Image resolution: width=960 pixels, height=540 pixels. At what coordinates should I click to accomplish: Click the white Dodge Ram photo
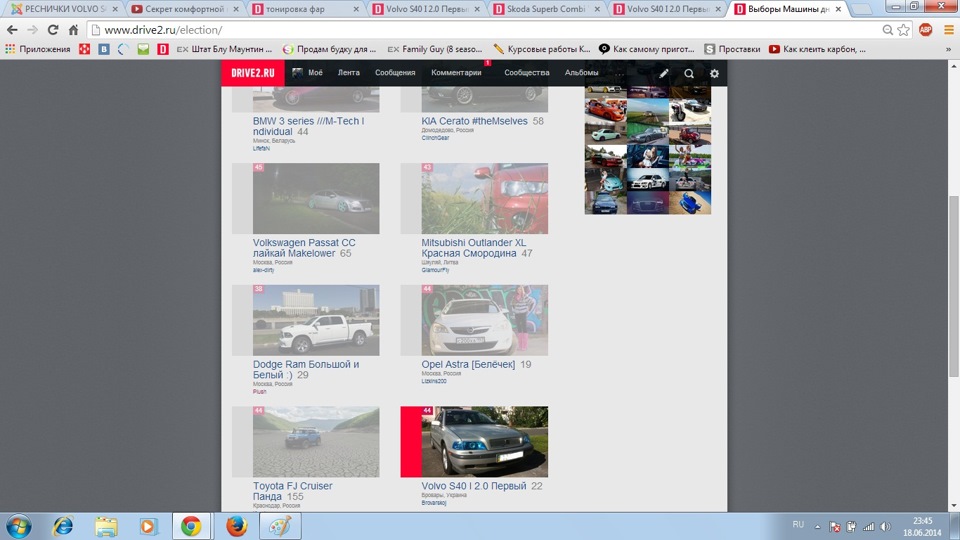pyautogui.click(x=316, y=320)
